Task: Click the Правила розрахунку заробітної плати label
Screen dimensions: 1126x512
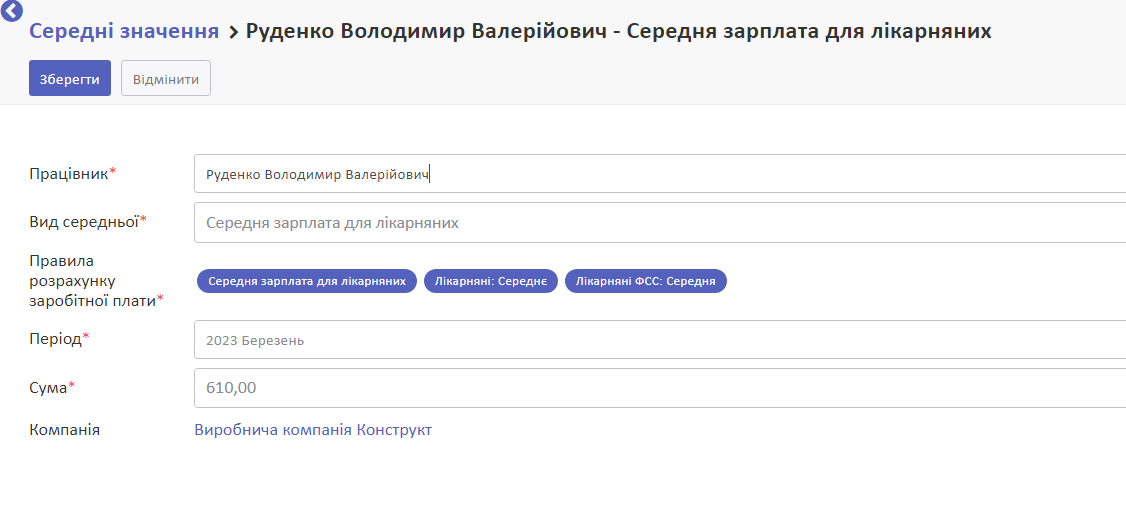Action: click(96, 281)
